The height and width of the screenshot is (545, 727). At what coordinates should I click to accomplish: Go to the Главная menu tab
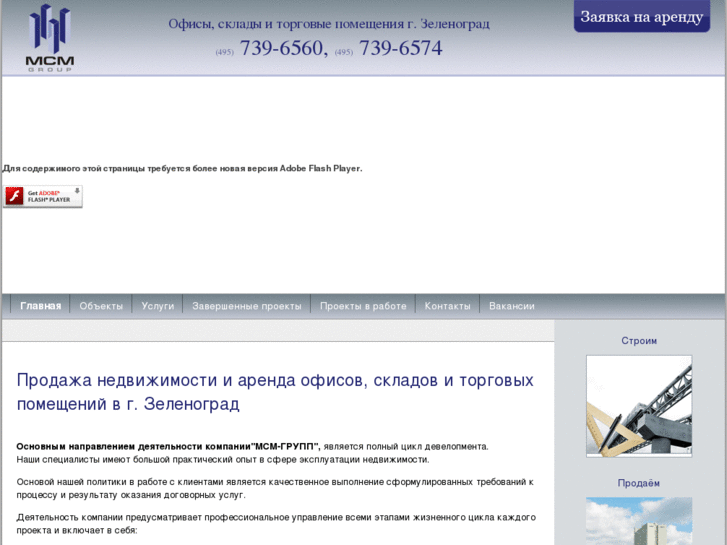pyautogui.click(x=40, y=306)
